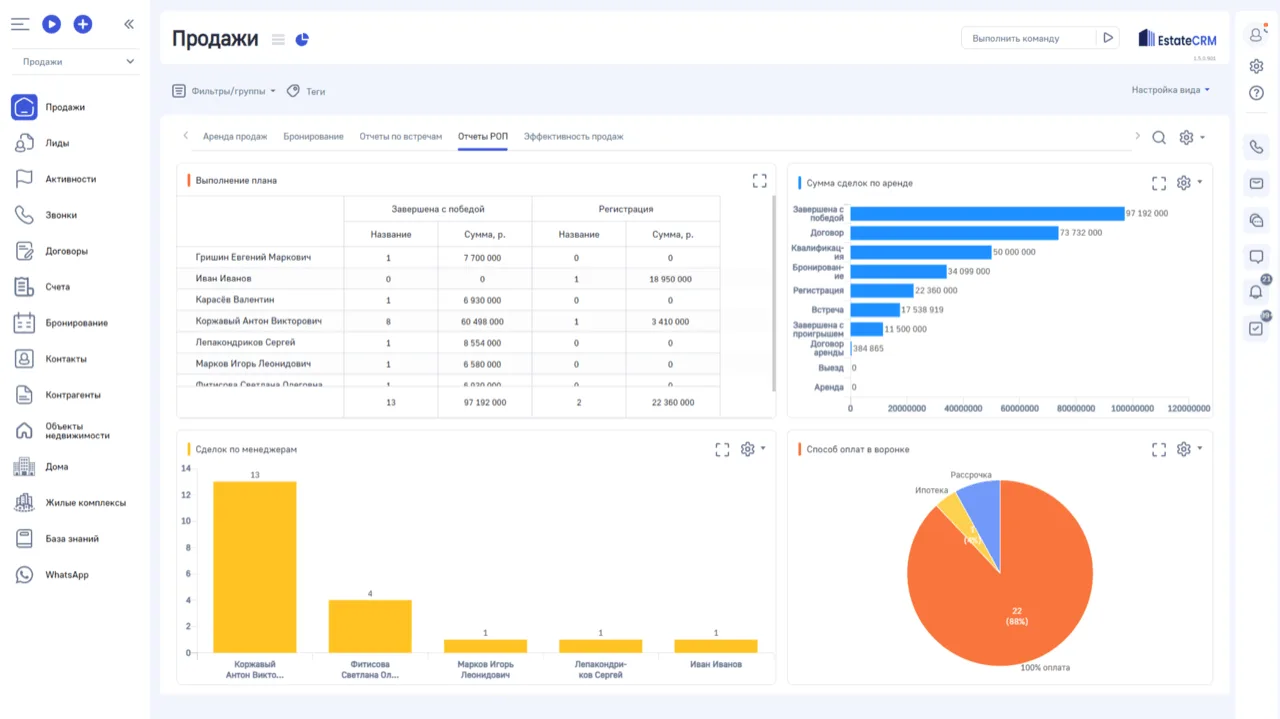Viewport: 1280px width, 719px height.
Task: Open settings of Сумма сделок по аренде widget
Action: click(1189, 183)
